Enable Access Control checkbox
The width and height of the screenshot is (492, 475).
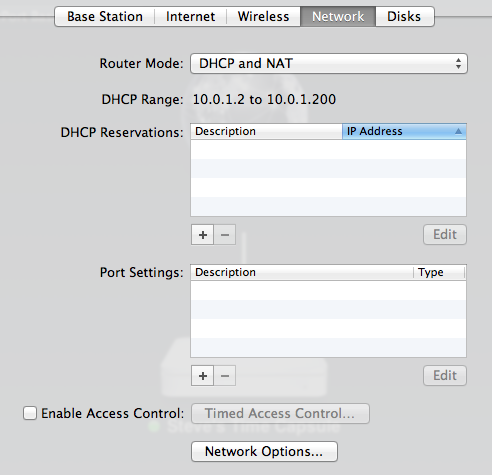30,413
